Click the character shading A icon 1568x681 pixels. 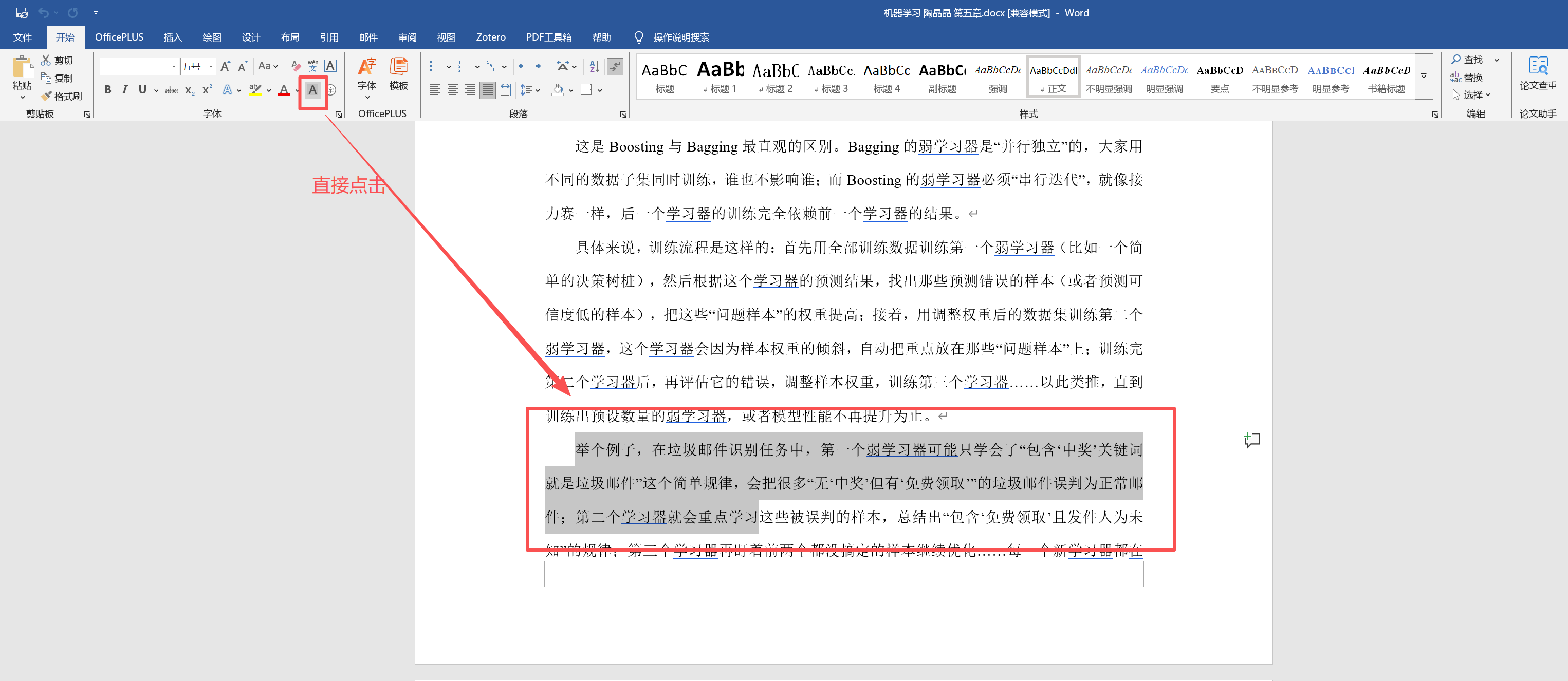click(313, 90)
